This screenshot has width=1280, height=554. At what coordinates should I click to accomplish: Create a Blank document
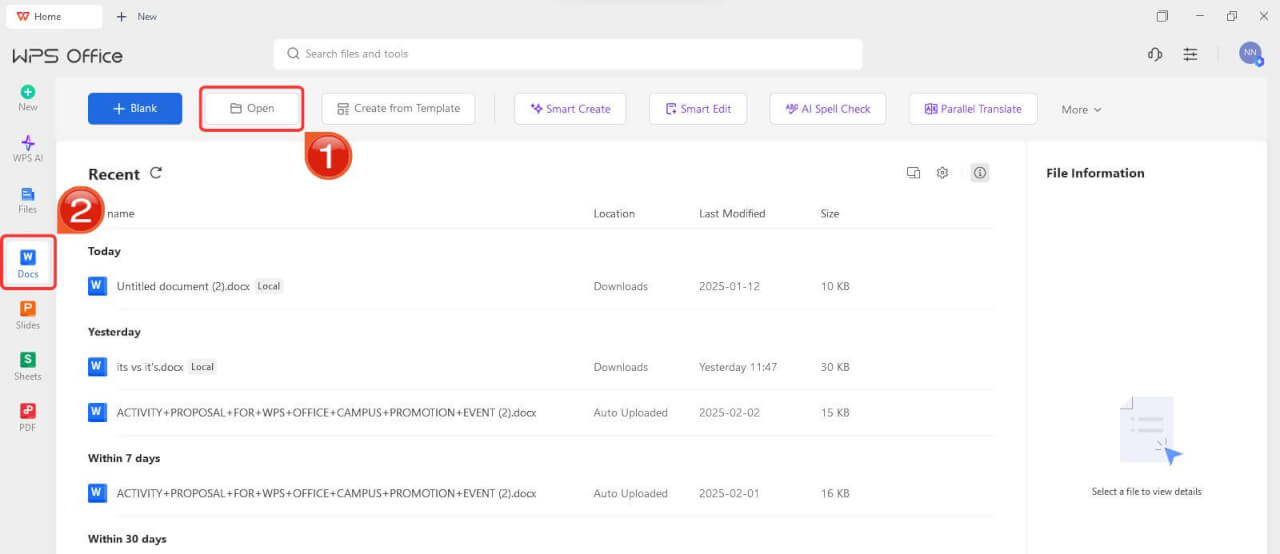click(x=135, y=109)
